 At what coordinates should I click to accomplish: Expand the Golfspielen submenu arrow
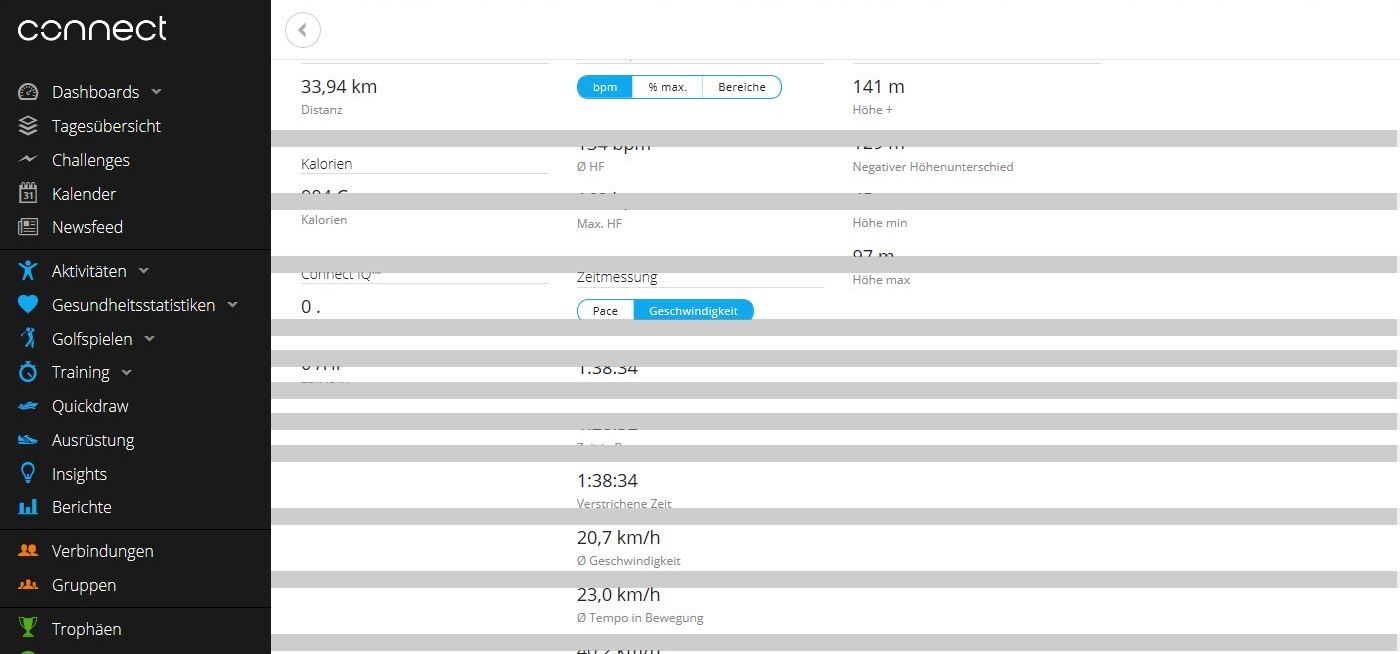150,339
